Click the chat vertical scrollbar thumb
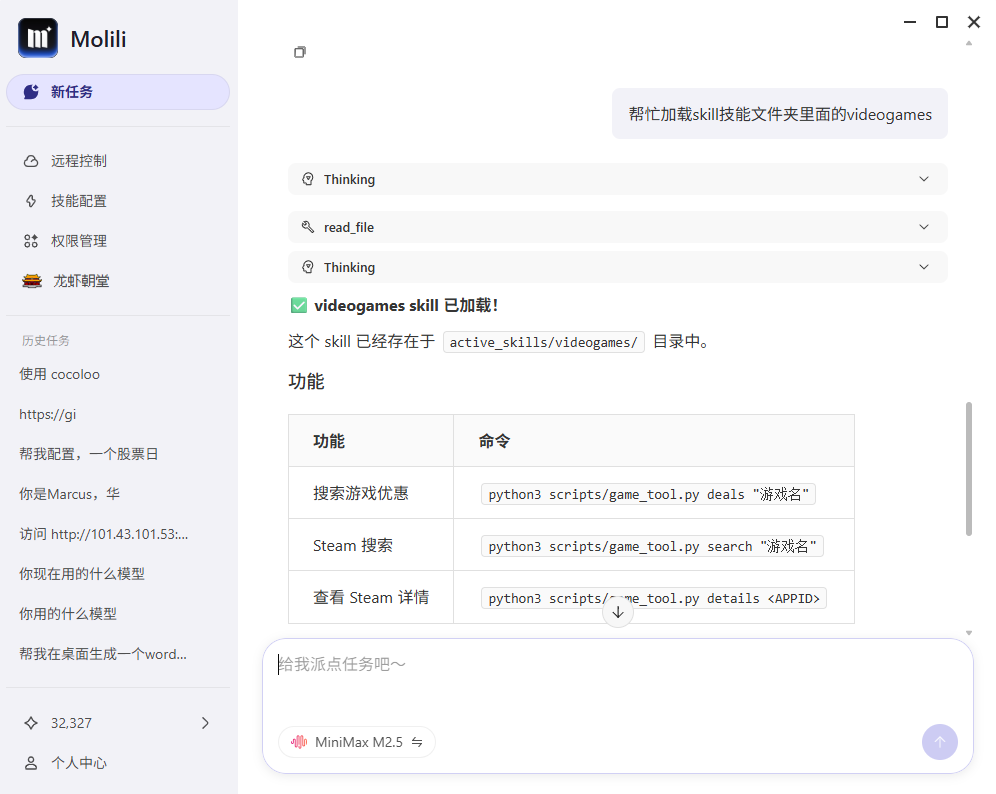Viewport: 996px width, 794px height. tap(968, 468)
